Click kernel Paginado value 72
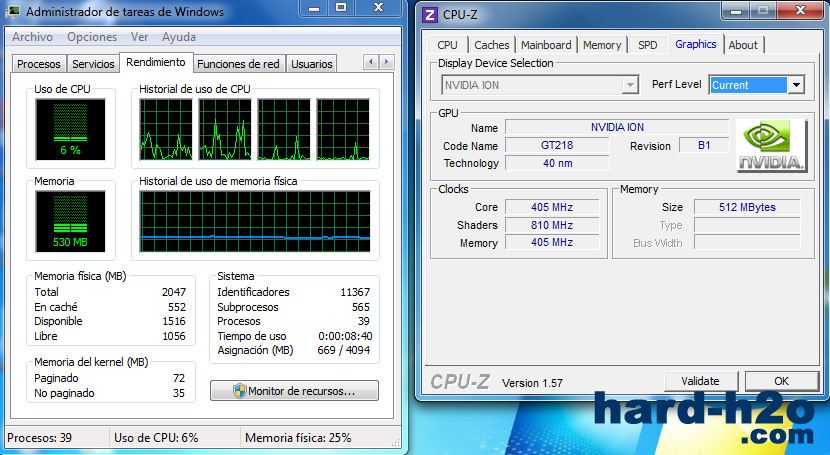Image resolution: width=830 pixels, height=455 pixels. [x=179, y=378]
